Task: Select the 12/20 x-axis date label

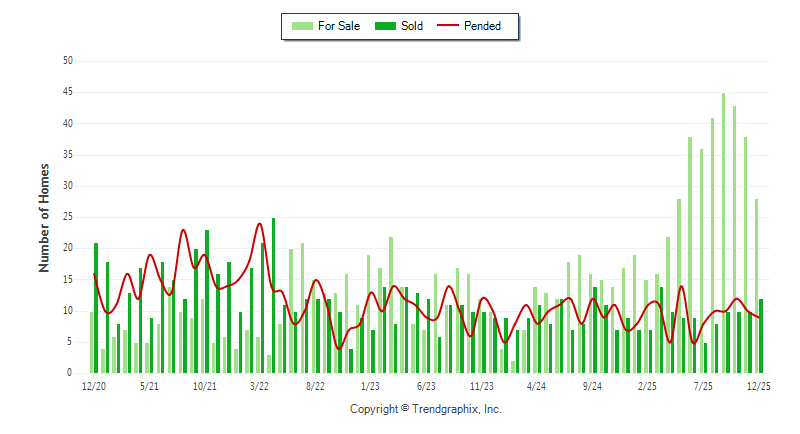Action: click(x=94, y=386)
